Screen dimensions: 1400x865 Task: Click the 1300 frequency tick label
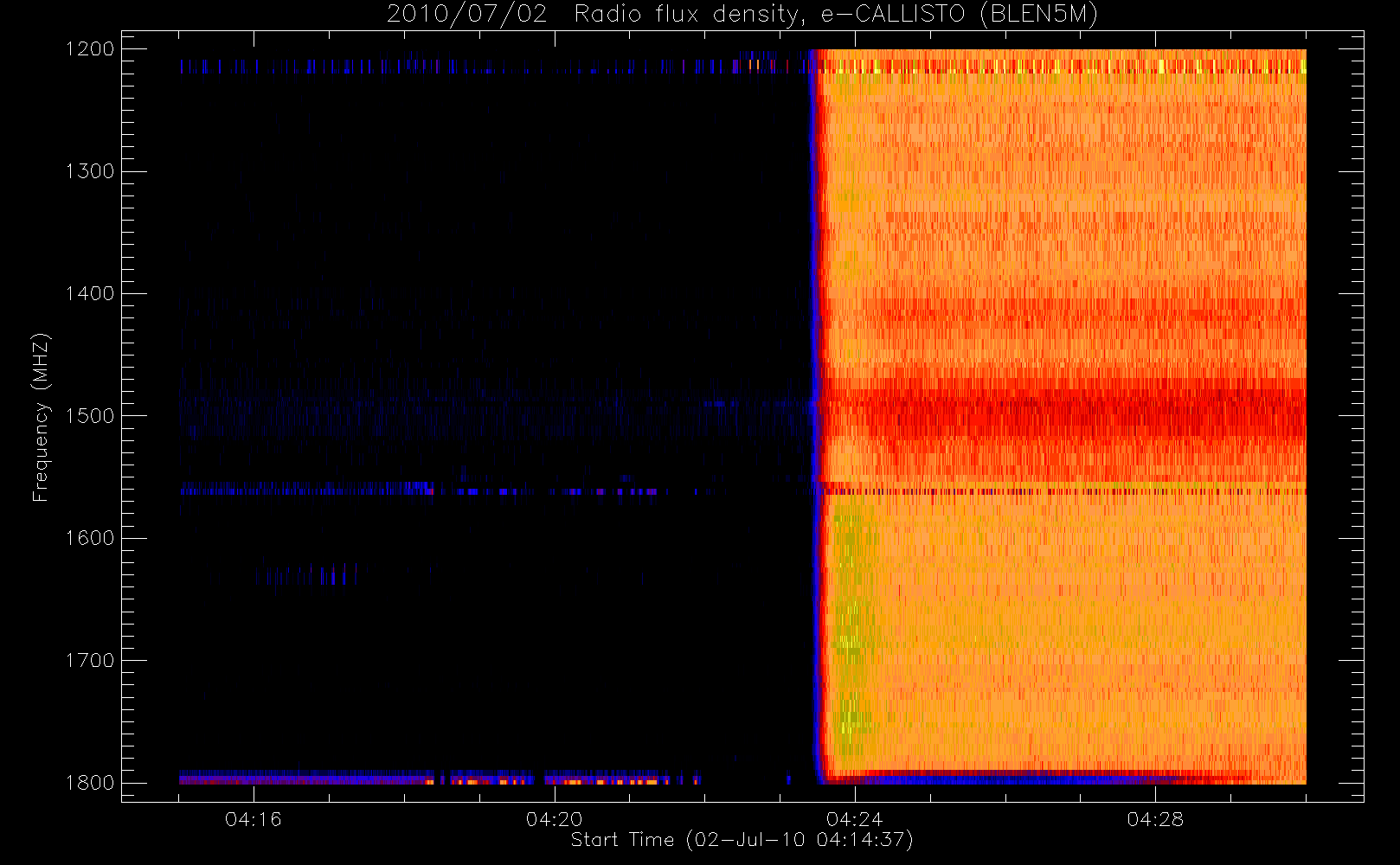click(x=90, y=171)
